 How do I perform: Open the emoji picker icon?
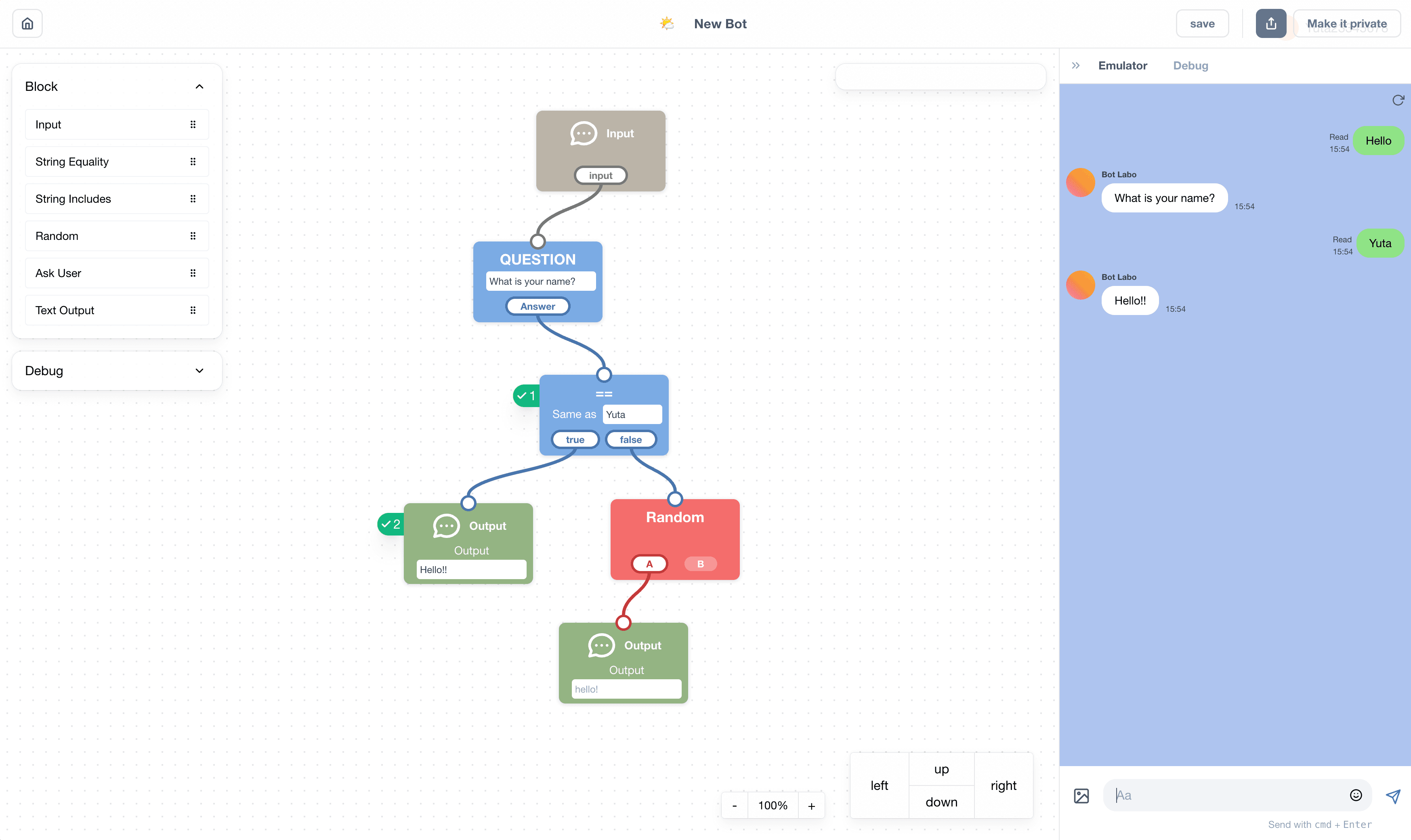tap(1356, 795)
